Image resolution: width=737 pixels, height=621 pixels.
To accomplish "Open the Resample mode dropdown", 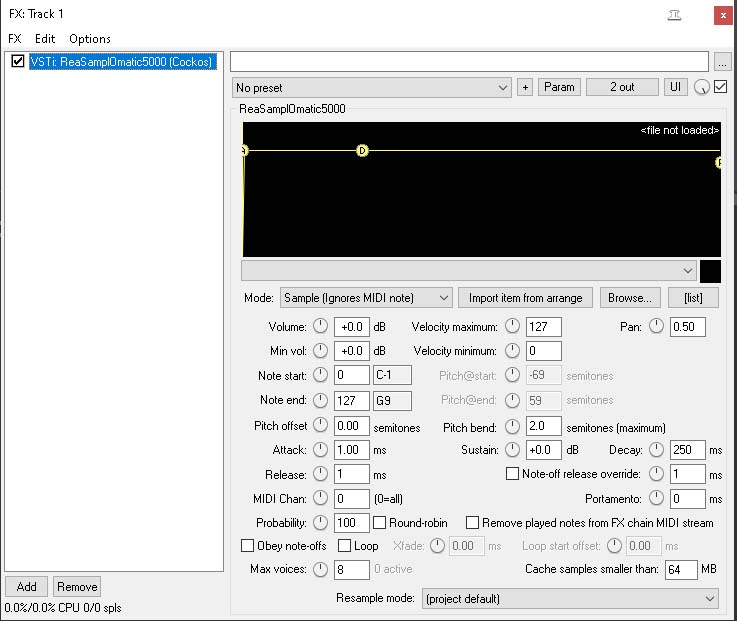I will coord(570,599).
